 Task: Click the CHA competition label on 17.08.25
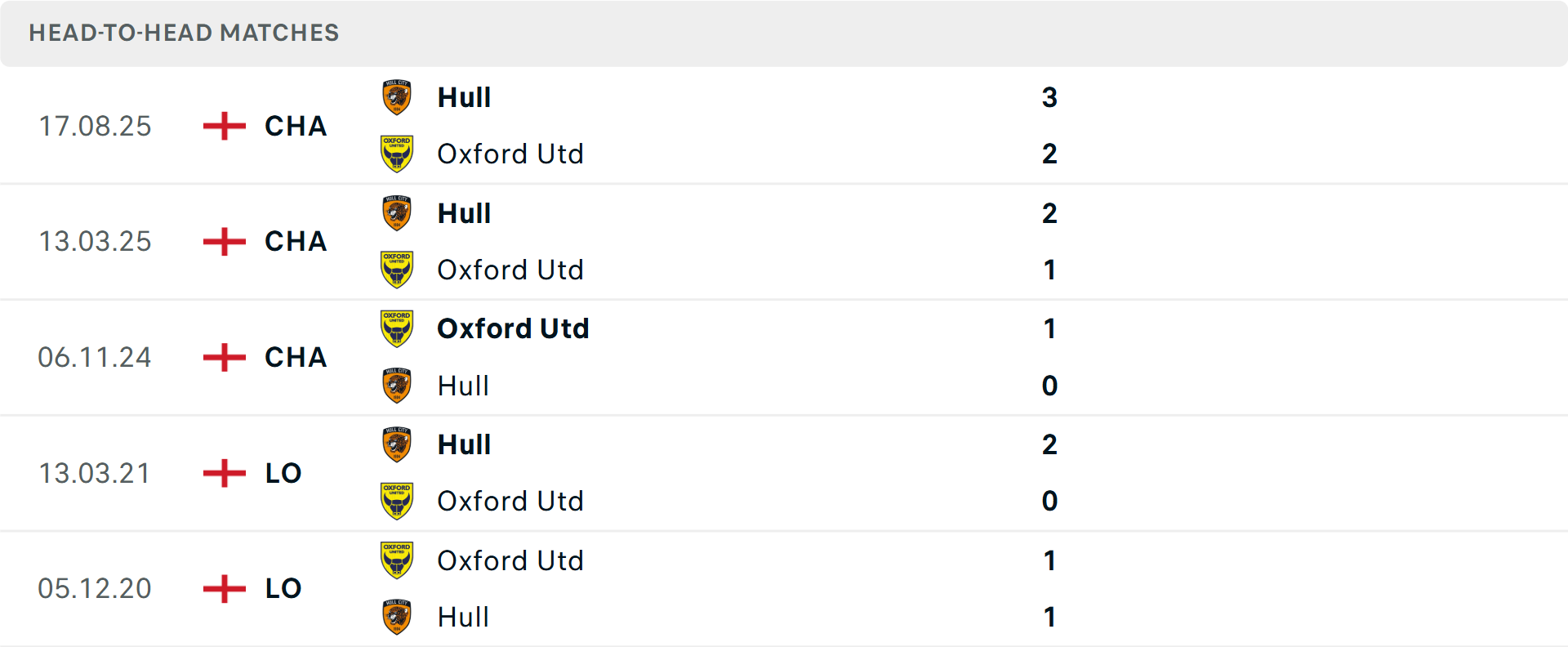(295, 126)
